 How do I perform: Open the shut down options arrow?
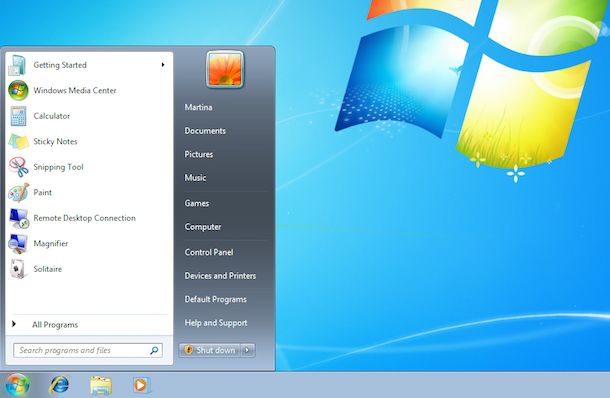(247, 350)
